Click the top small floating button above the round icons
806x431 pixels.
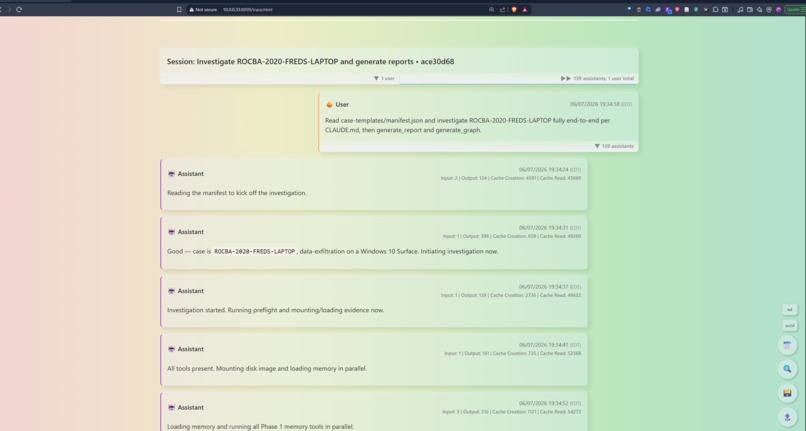[790, 310]
